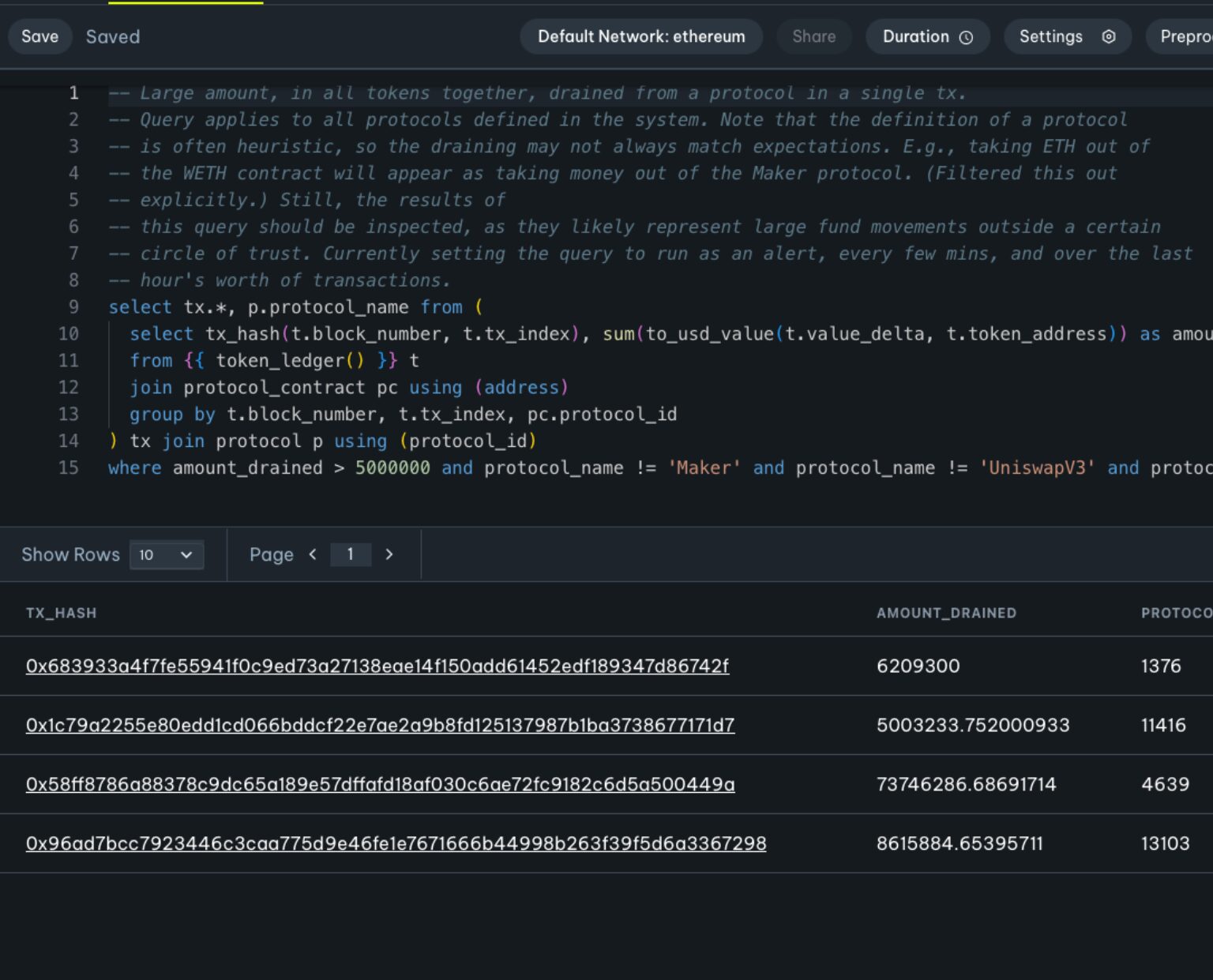Open transaction hash starting 0x96ad7bcc

[396, 843]
